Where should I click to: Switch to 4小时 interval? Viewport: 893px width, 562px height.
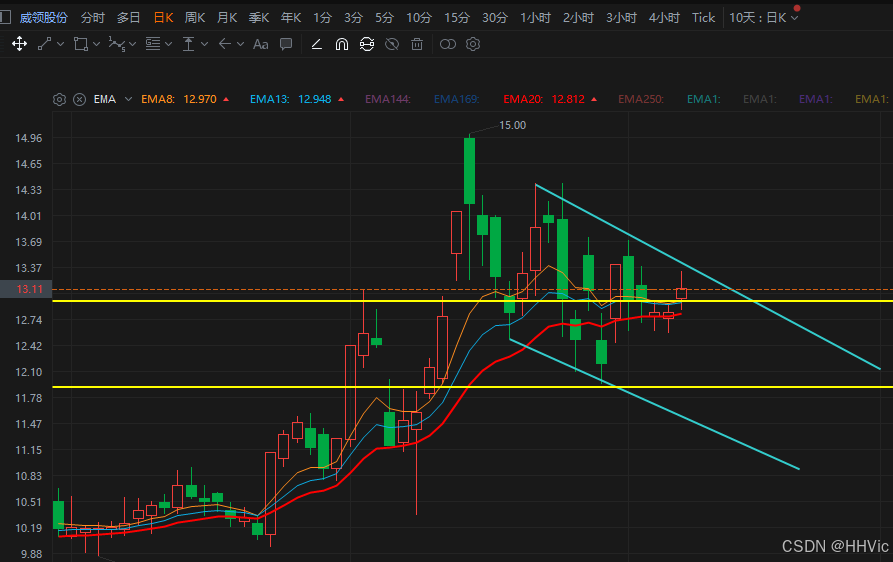(664, 18)
